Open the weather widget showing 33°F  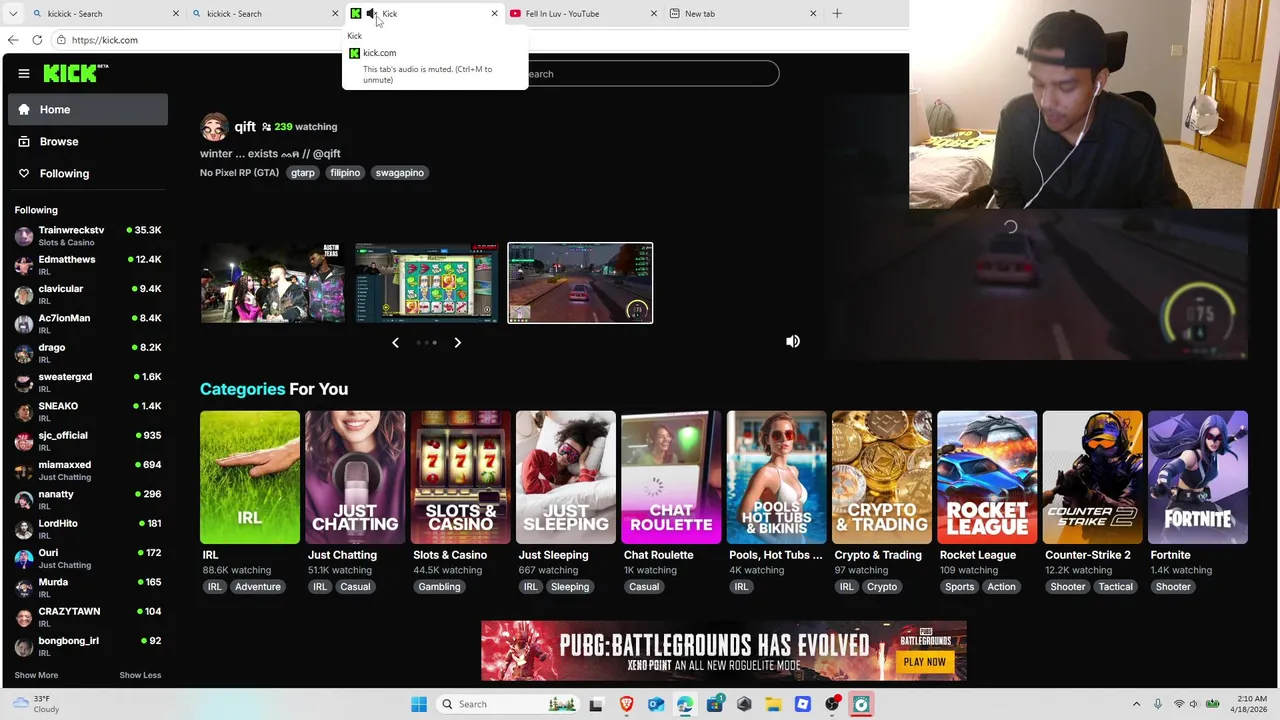(36, 704)
